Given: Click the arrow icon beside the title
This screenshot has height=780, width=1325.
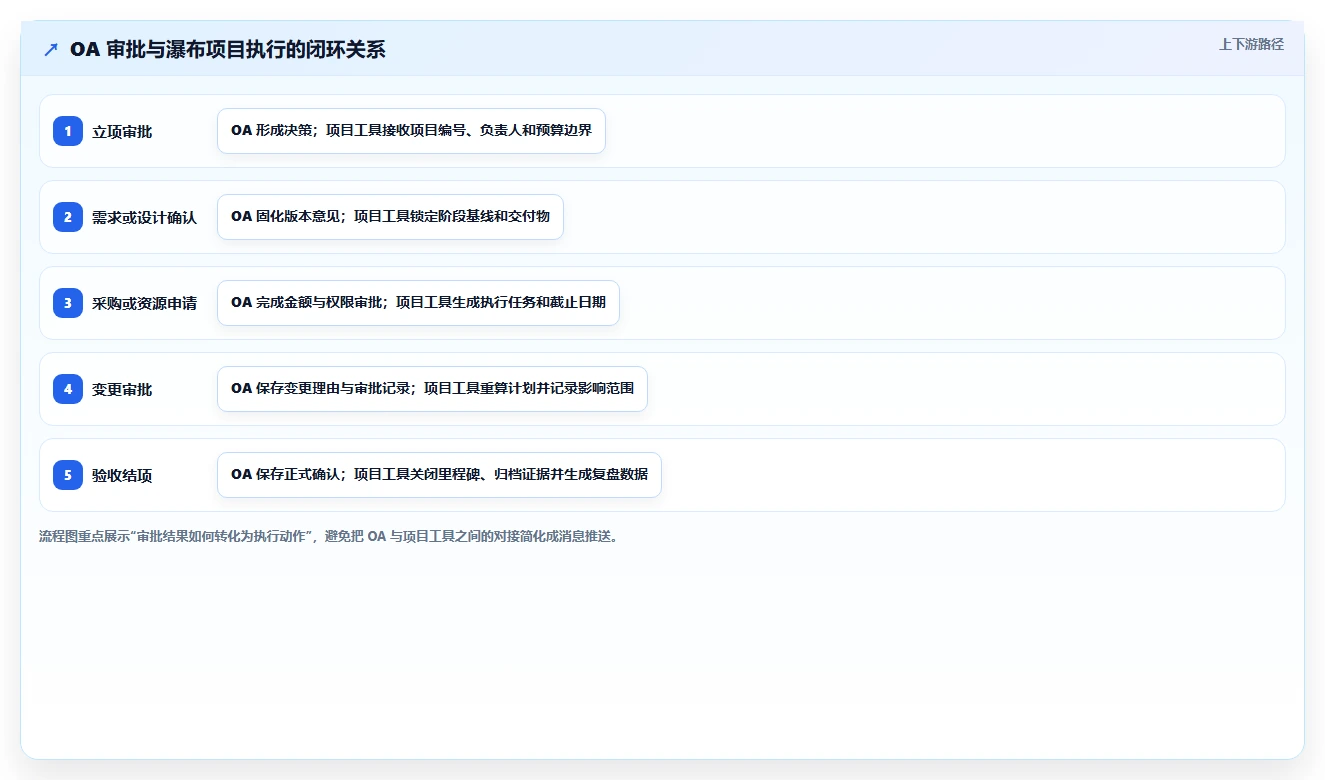Looking at the screenshot, I should [51, 49].
